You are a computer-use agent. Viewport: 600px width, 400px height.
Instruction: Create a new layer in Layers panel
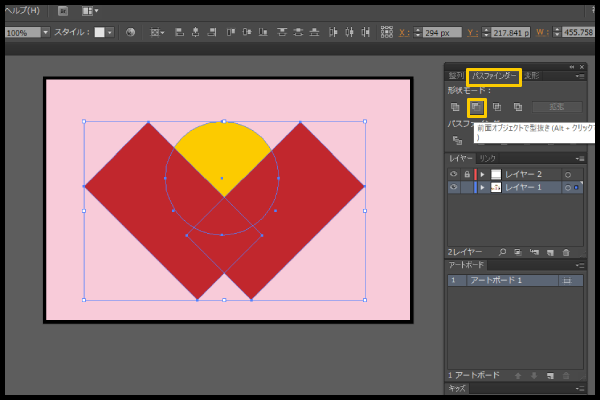pyautogui.click(x=550, y=252)
